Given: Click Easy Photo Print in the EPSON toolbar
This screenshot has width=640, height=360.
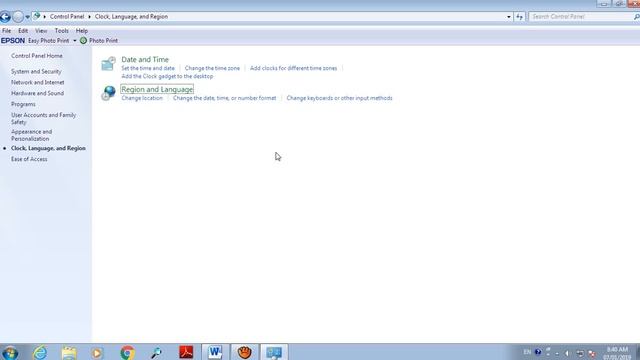Looking at the screenshot, I should click(49, 40).
